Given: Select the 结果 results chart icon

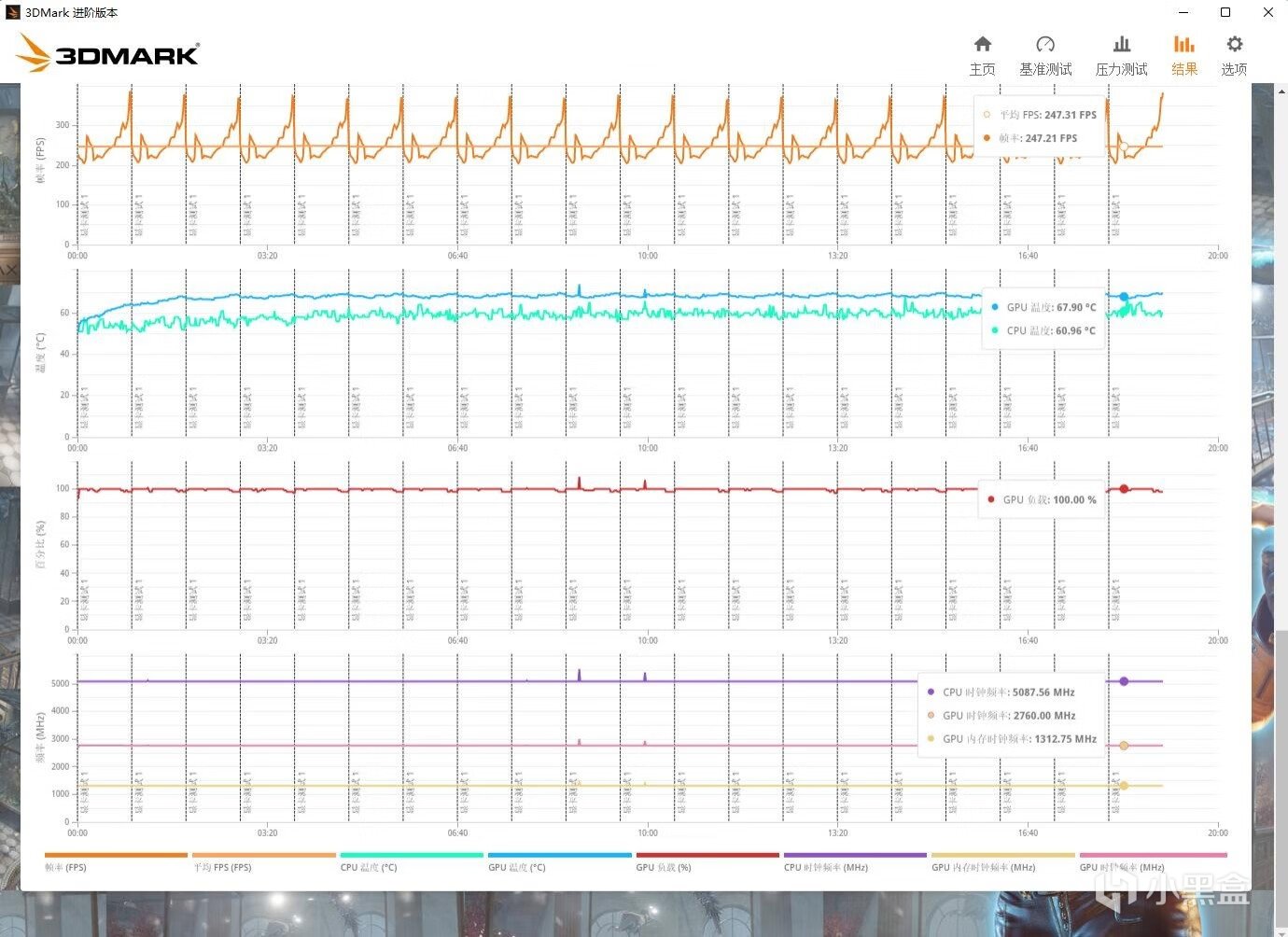Looking at the screenshot, I should tap(1184, 44).
